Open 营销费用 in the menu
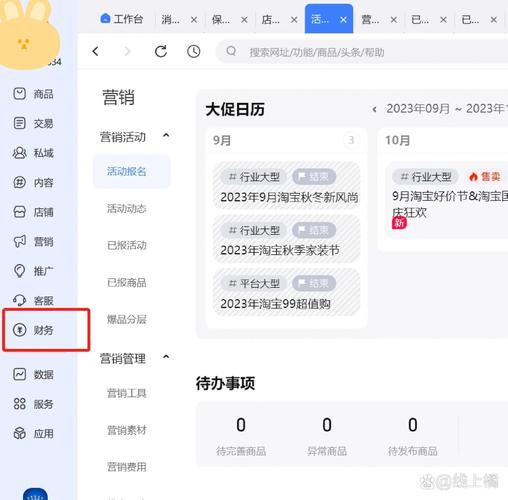The height and width of the screenshot is (500, 508). pyautogui.click(x=127, y=467)
